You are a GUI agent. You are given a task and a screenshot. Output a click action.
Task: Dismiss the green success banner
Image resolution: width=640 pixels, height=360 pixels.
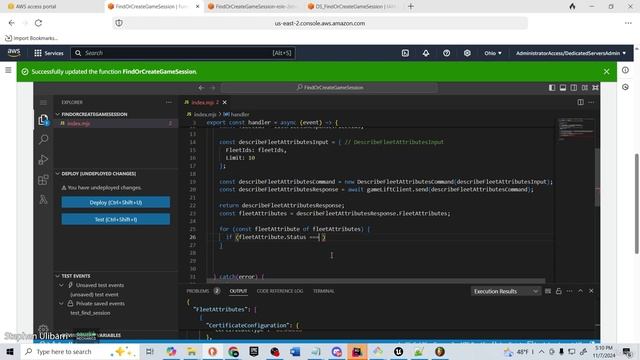(x=607, y=71)
